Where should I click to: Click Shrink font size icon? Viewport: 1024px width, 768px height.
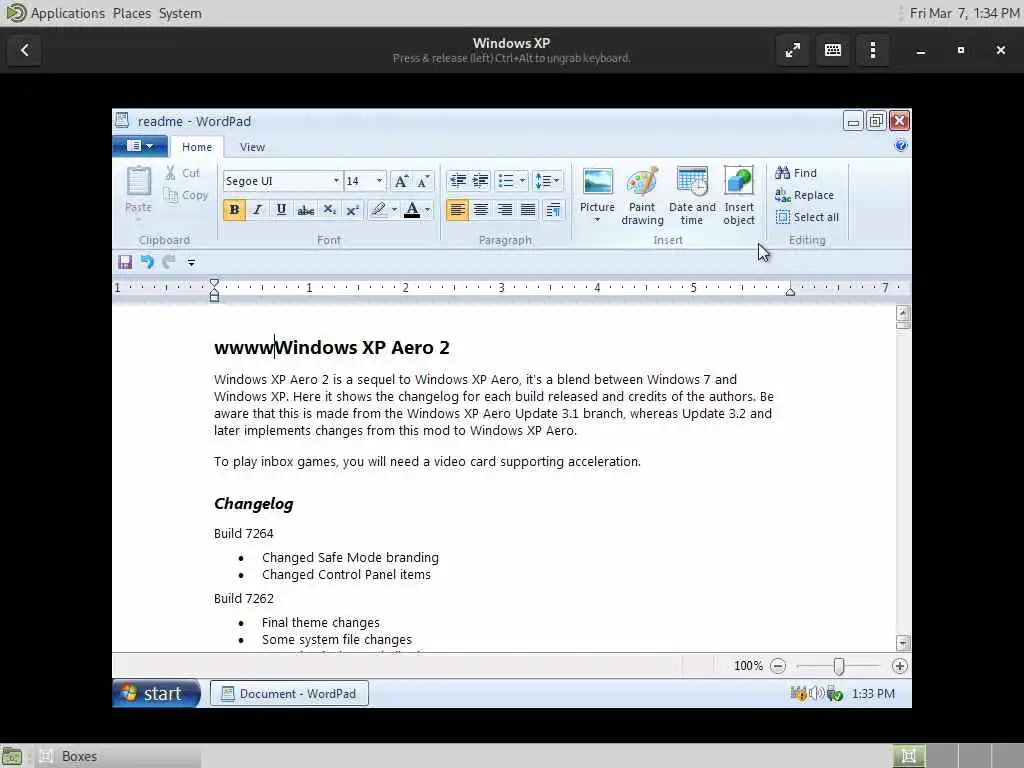(423, 181)
